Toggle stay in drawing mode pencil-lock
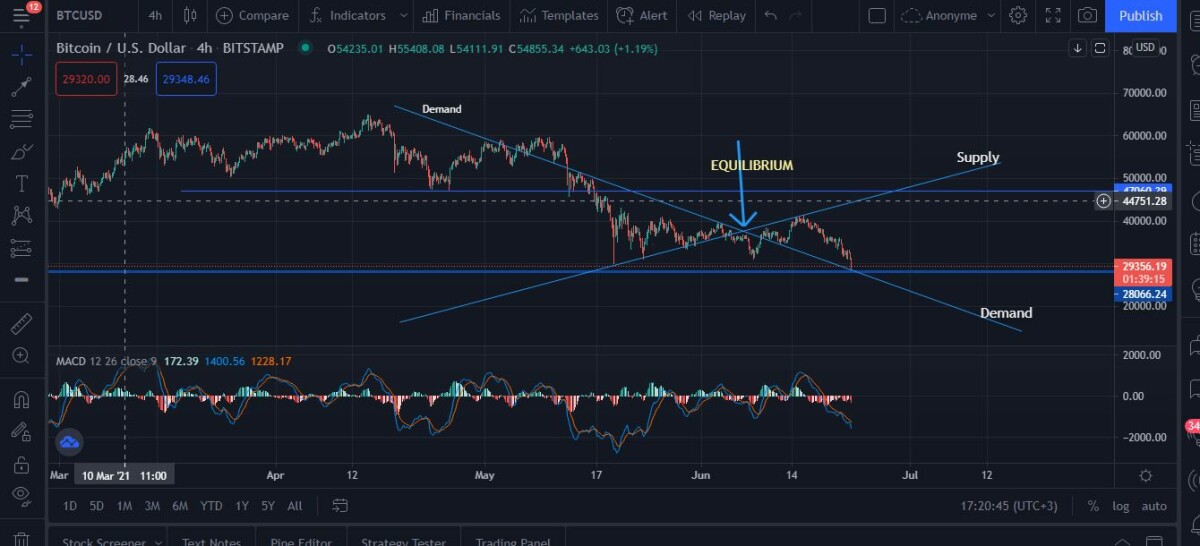Viewport: 1200px width, 546px height. [x=21, y=432]
